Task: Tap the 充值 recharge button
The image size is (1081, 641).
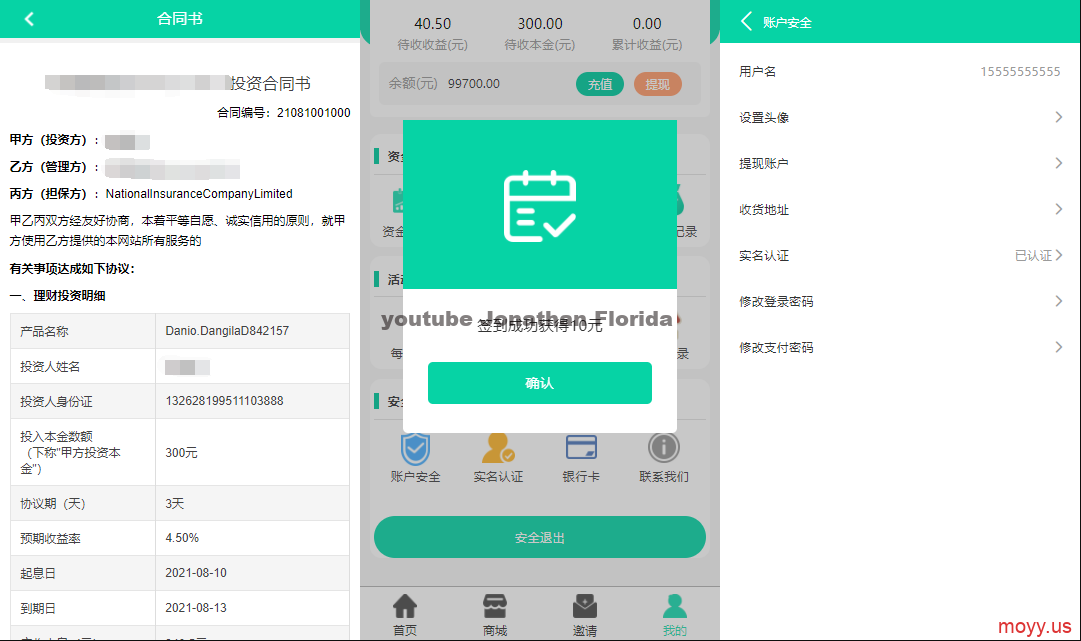Action: point(600,84)
